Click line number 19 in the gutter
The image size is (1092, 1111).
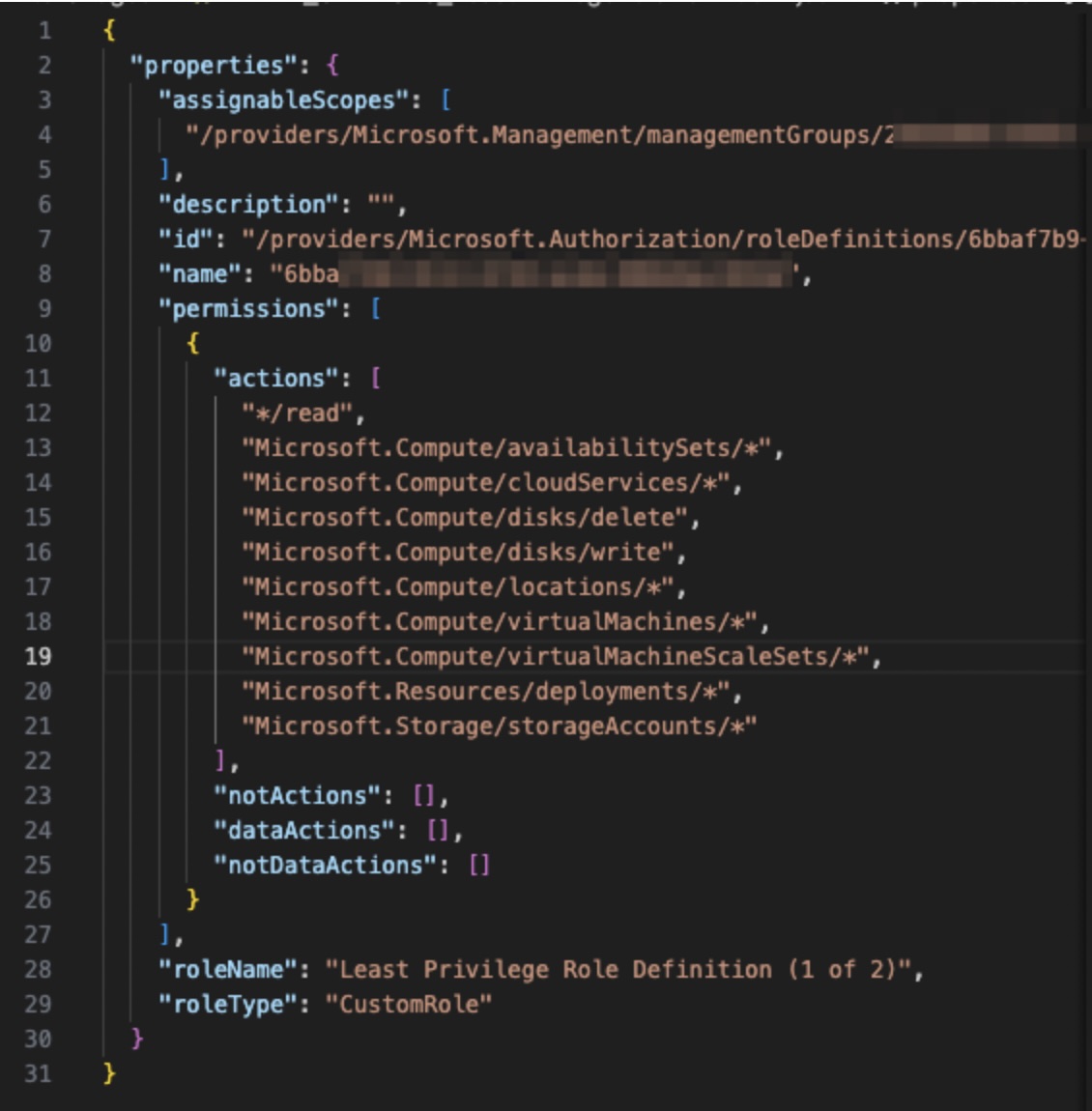[38, 657]
